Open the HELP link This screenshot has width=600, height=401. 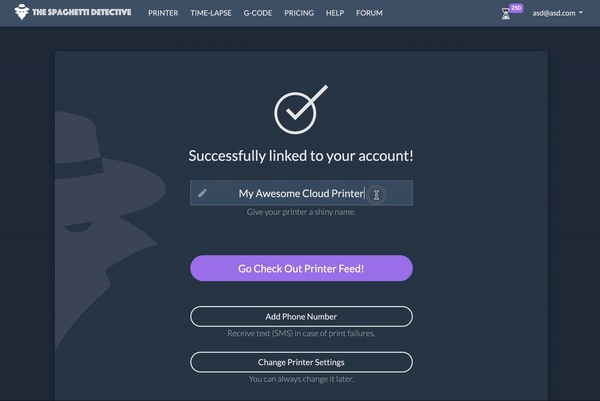point(335,13)
